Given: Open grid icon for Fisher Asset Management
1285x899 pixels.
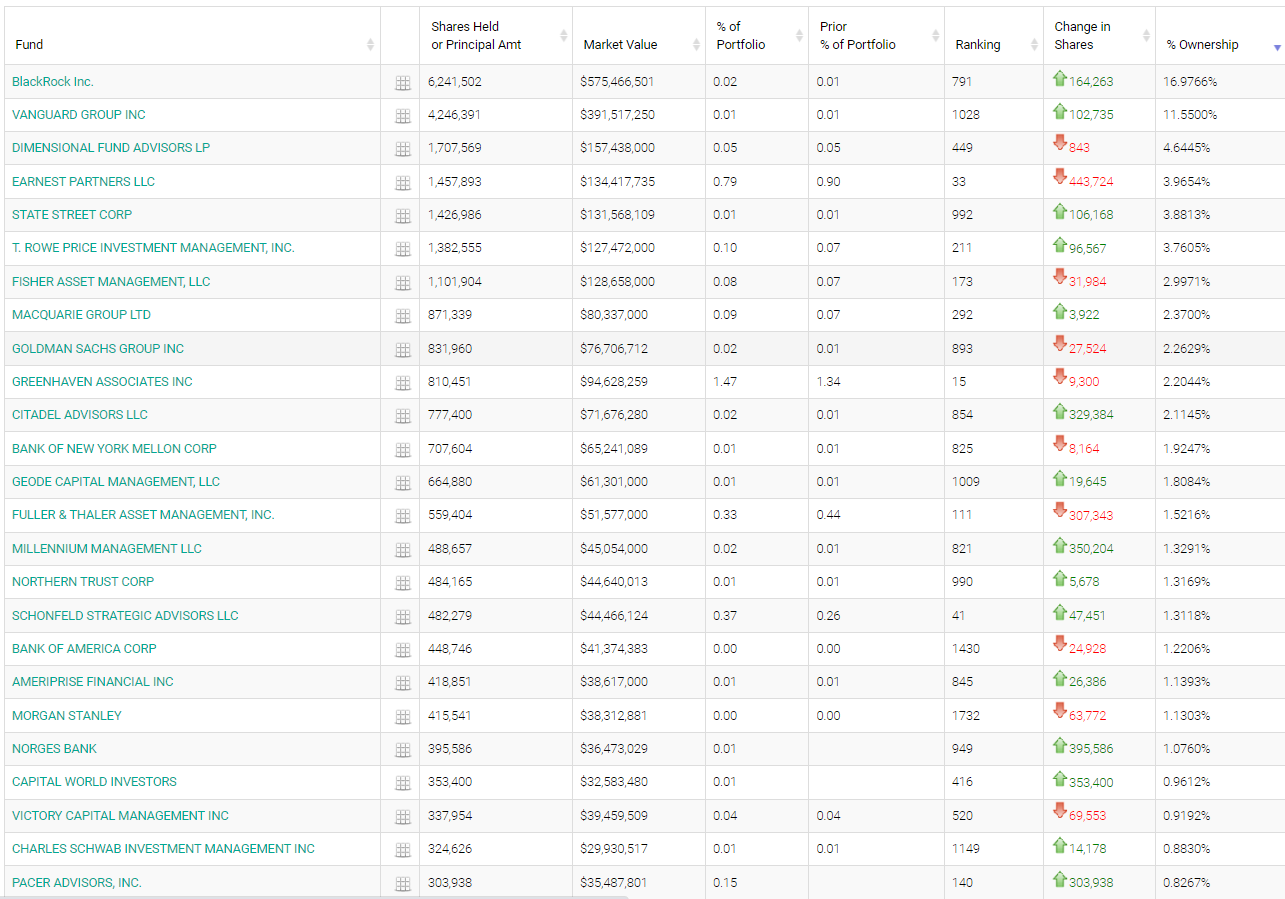Looking at the screenshot, I should pyautogui.click(x=403, y=283).
